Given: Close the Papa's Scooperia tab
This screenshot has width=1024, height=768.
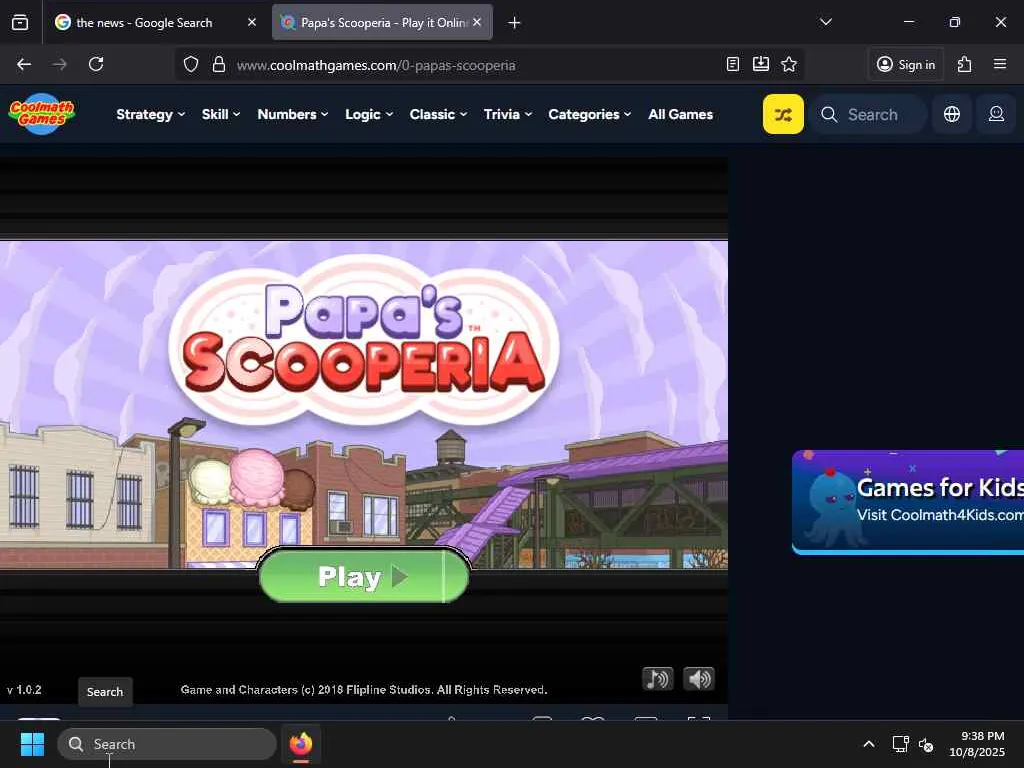Looking at the screenshot, I should (x=477, y=22).
